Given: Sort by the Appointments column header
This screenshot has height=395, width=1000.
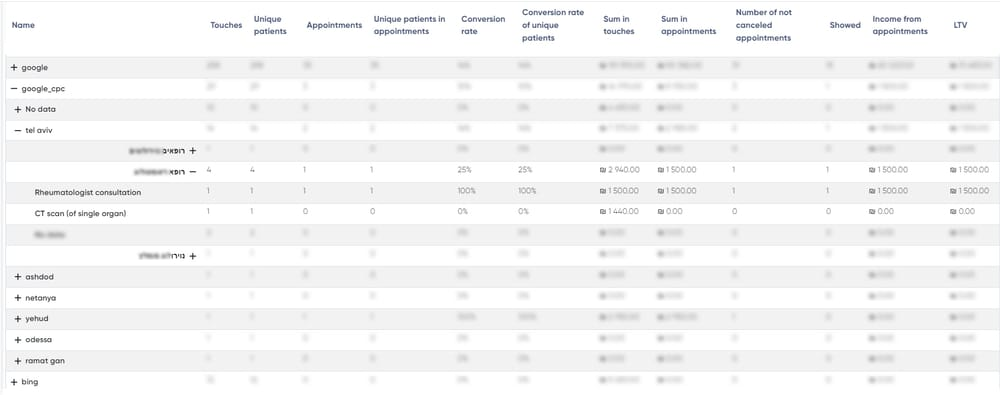Looking at the screenshot, I should pos(334,26).
